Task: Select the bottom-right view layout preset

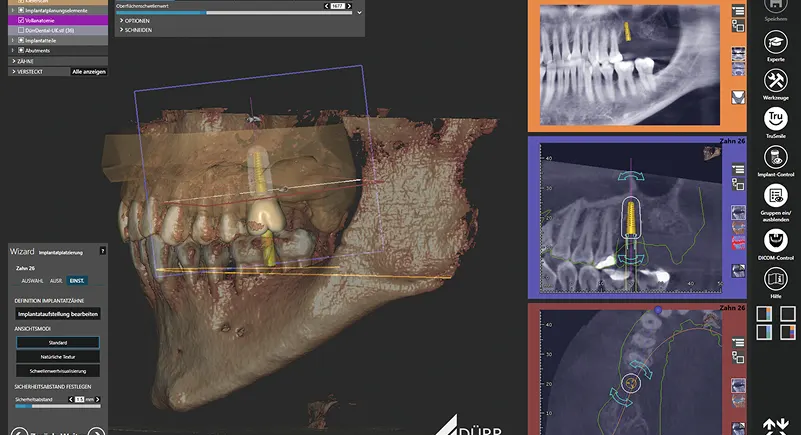Action: coord(788,332)
